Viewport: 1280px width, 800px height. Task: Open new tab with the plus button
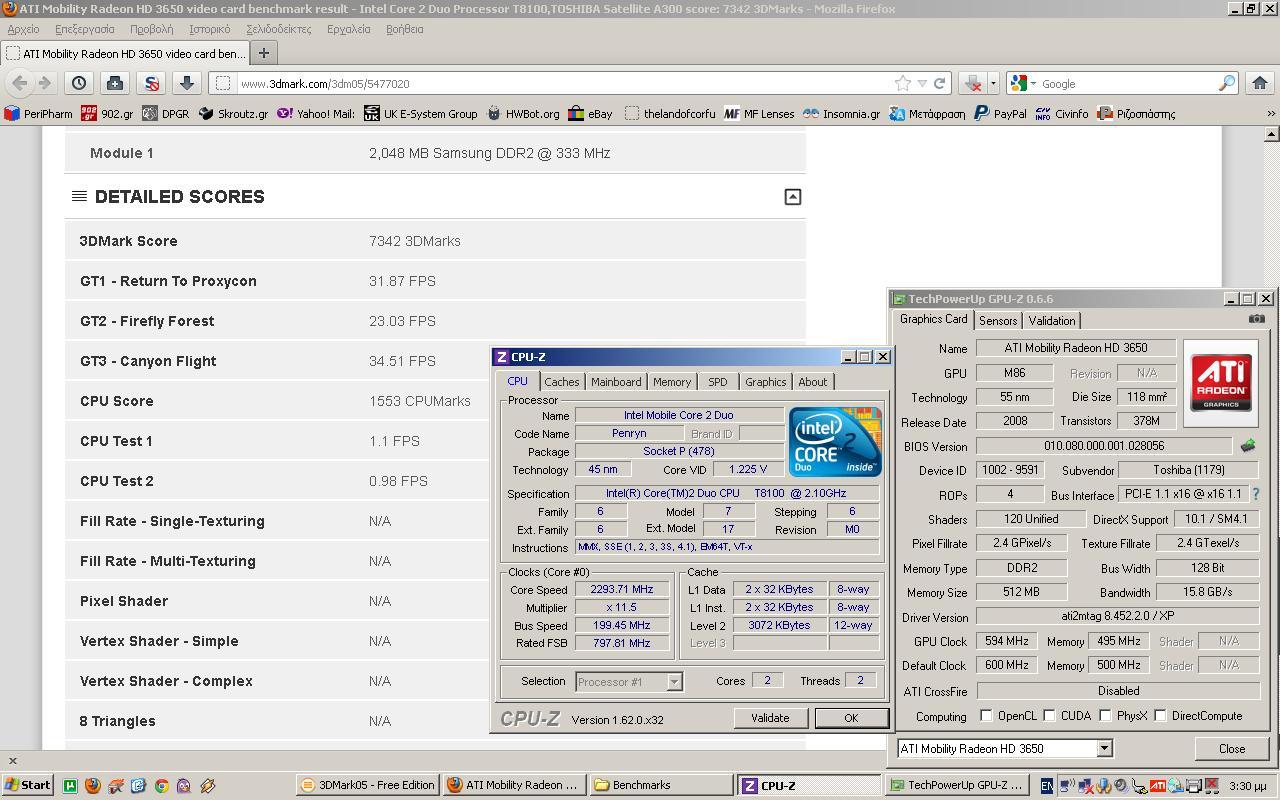264,53
